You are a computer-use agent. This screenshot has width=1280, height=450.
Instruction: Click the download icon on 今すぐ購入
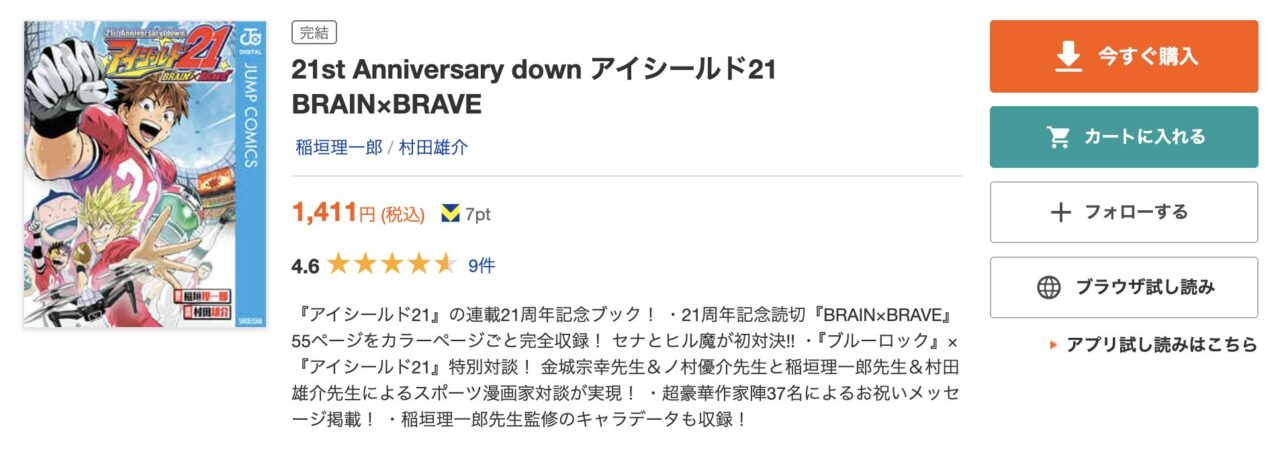[x=1068, y=57]
